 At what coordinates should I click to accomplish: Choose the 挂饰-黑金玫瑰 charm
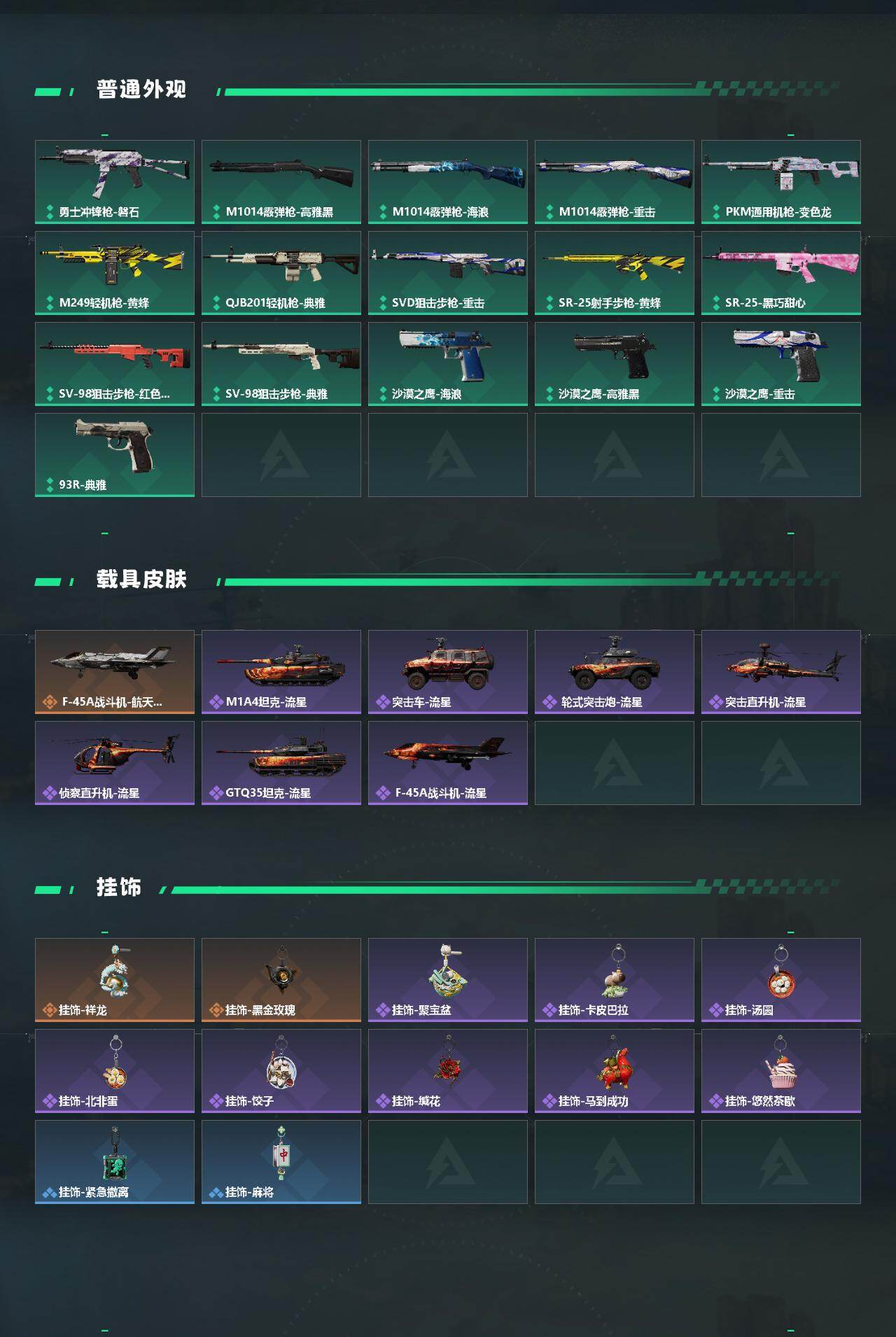click(x=281, y=980)
